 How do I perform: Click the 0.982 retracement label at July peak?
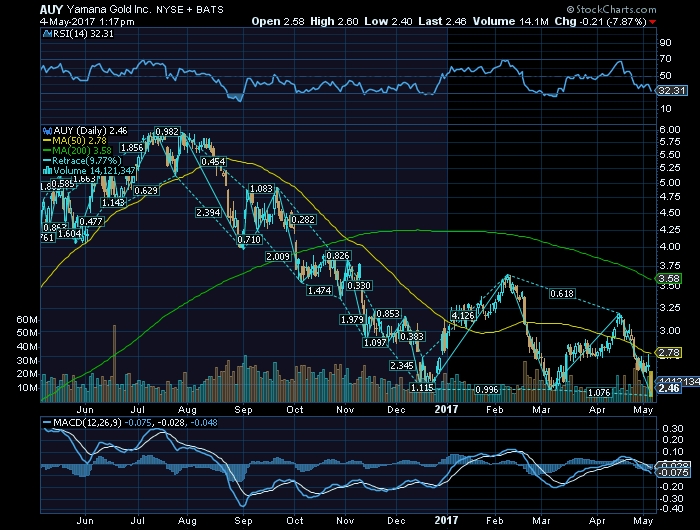[167, 132]
